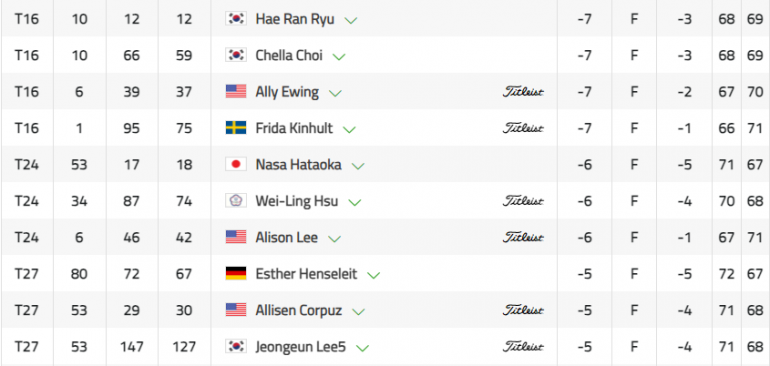
Task: Click South Korea flag beside Hae Ran Ryu
Action: [236, 19]
